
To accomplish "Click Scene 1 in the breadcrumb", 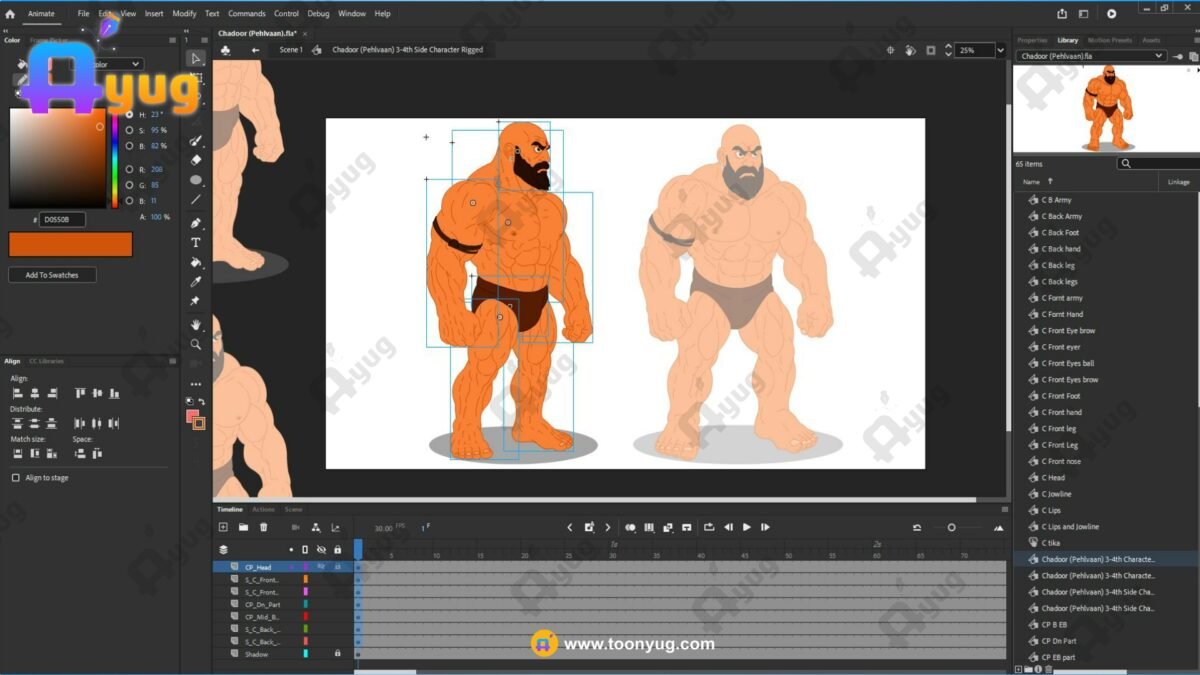I will 290,50.
